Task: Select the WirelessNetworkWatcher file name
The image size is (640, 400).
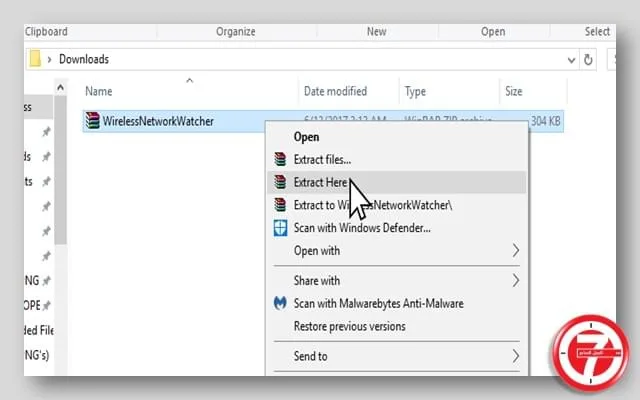Action: coord(158,121)
